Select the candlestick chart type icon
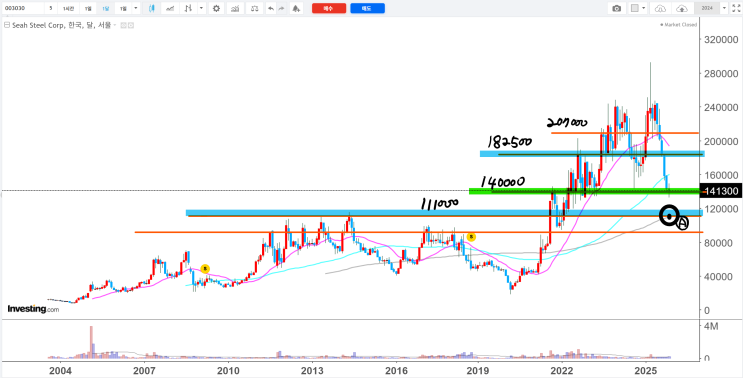The image size is (743, 378). [x=152, y=8]
